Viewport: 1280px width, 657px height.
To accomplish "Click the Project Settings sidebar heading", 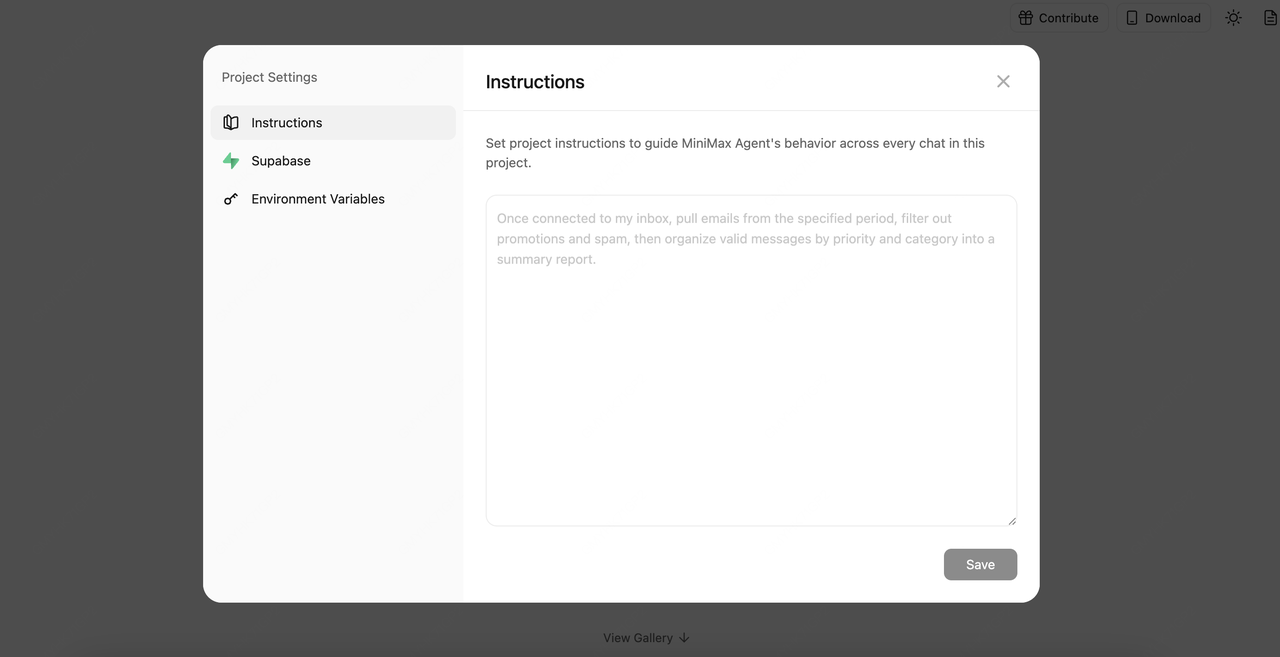I will [x=269, y=77].
